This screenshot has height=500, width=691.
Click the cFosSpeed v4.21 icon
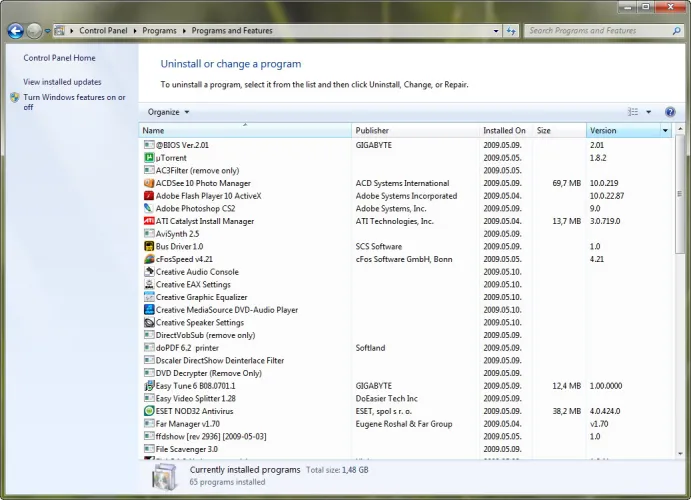pyautogui.click(x=149, y=259)
